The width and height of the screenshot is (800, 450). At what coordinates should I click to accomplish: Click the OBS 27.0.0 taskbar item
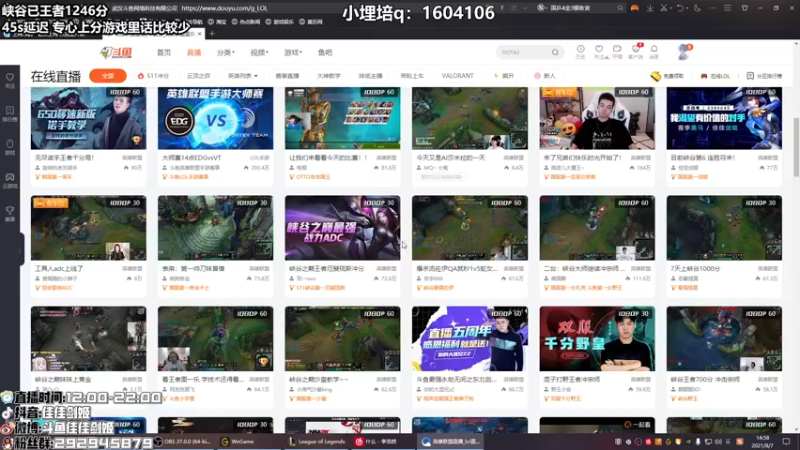(x=186, y=441)
